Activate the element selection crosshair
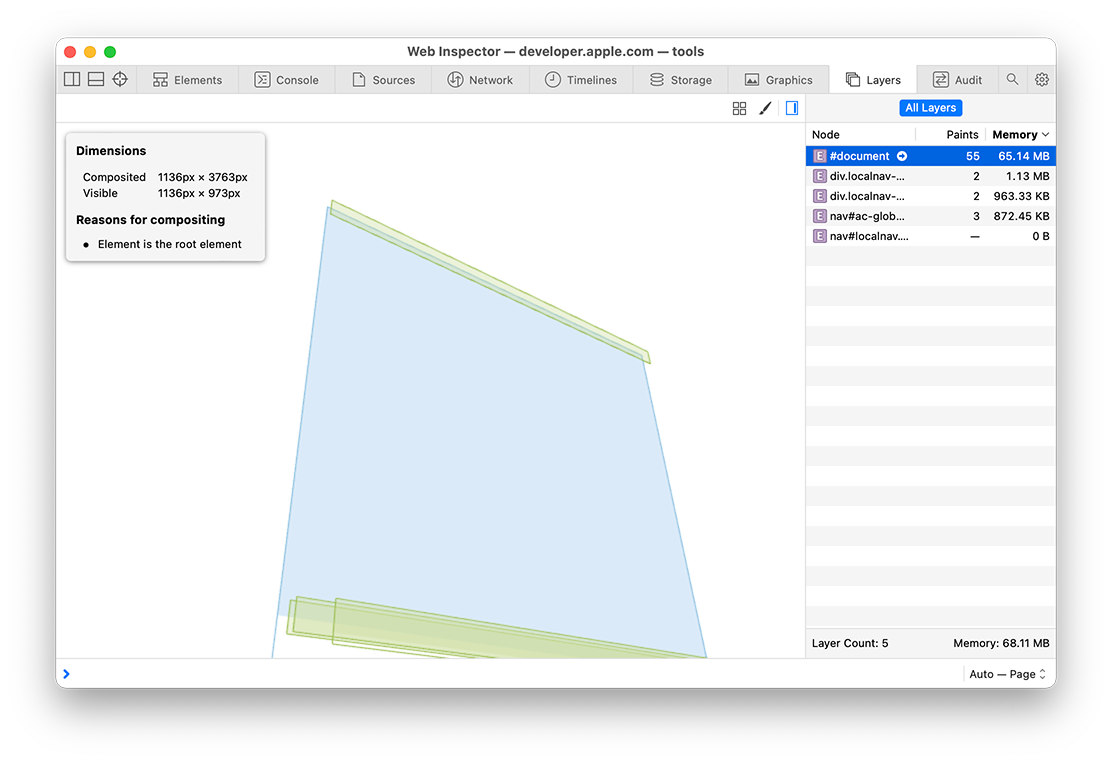Screen dimensions: 1112x762 point(120,79)
